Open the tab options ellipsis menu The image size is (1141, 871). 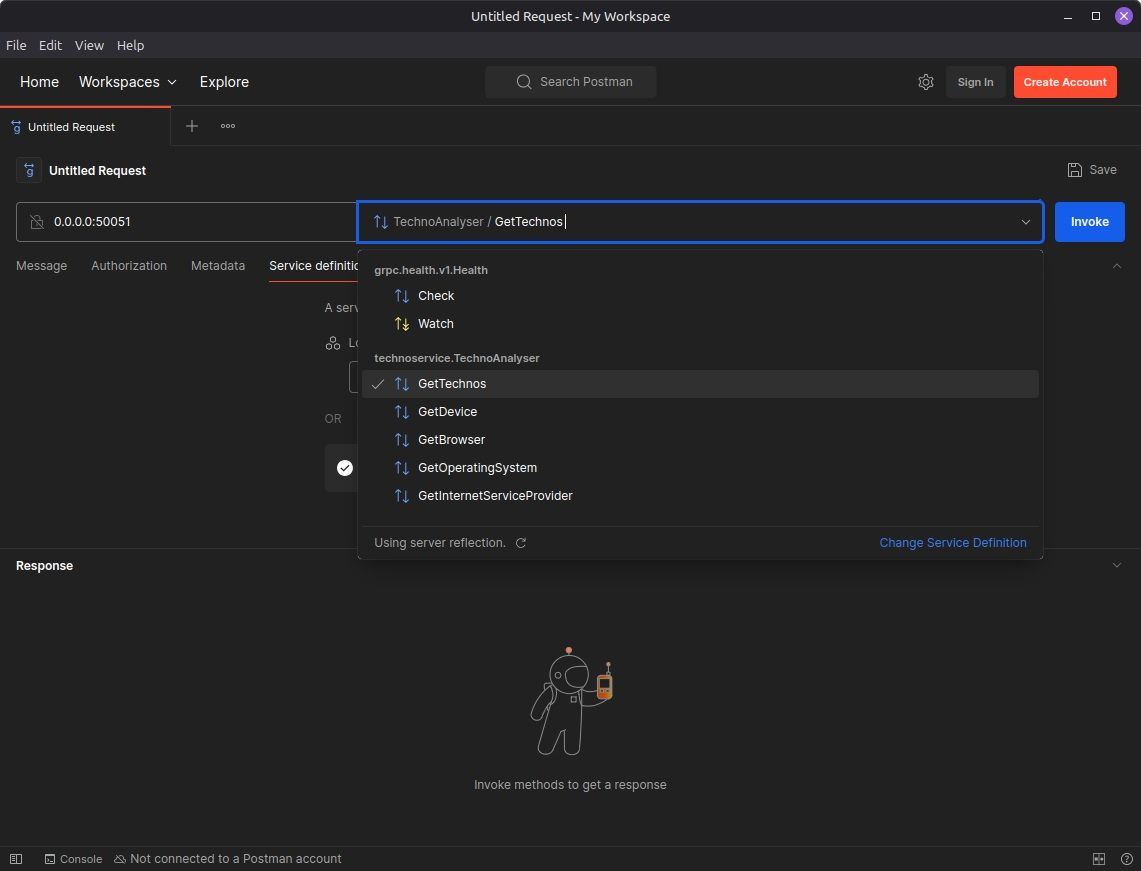tap(228, 126)
